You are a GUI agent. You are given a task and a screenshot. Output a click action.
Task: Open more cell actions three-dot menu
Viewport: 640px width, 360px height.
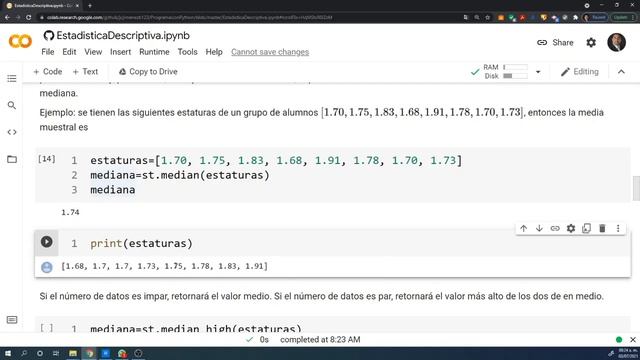618,229
